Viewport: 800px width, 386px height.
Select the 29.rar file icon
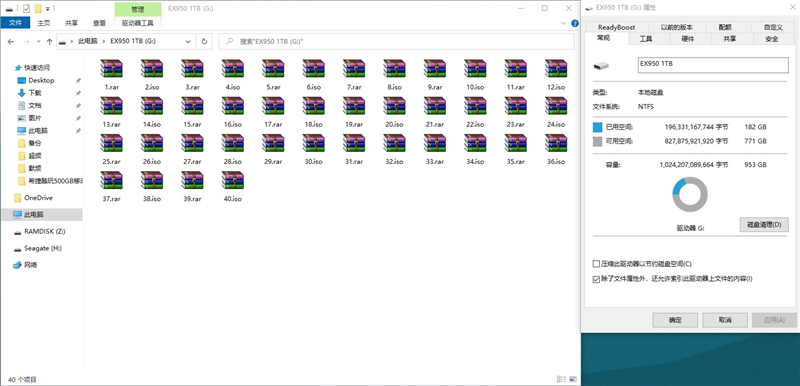(273, 144)
